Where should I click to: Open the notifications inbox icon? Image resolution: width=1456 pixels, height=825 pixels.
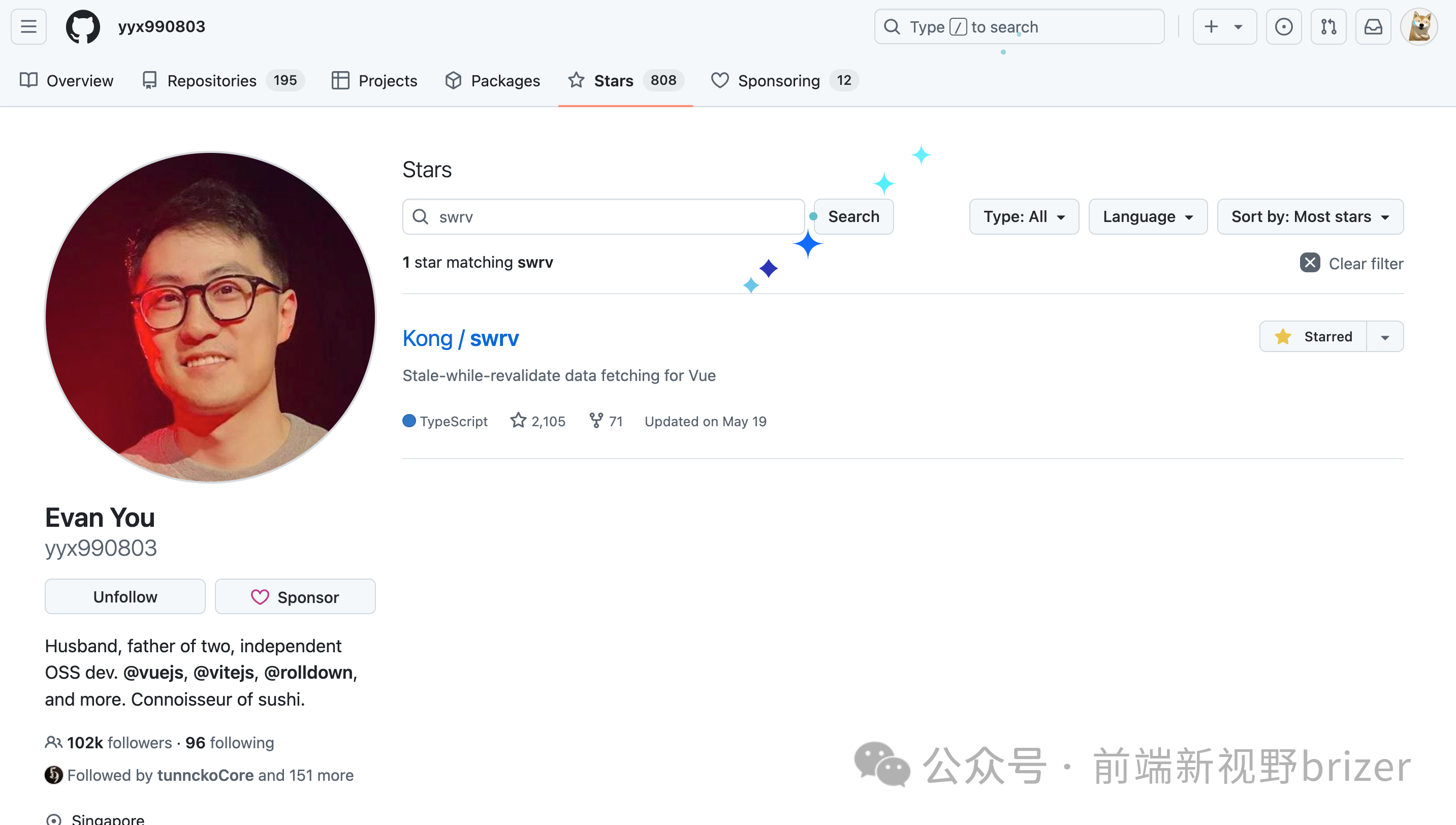tap(1373, 26)
